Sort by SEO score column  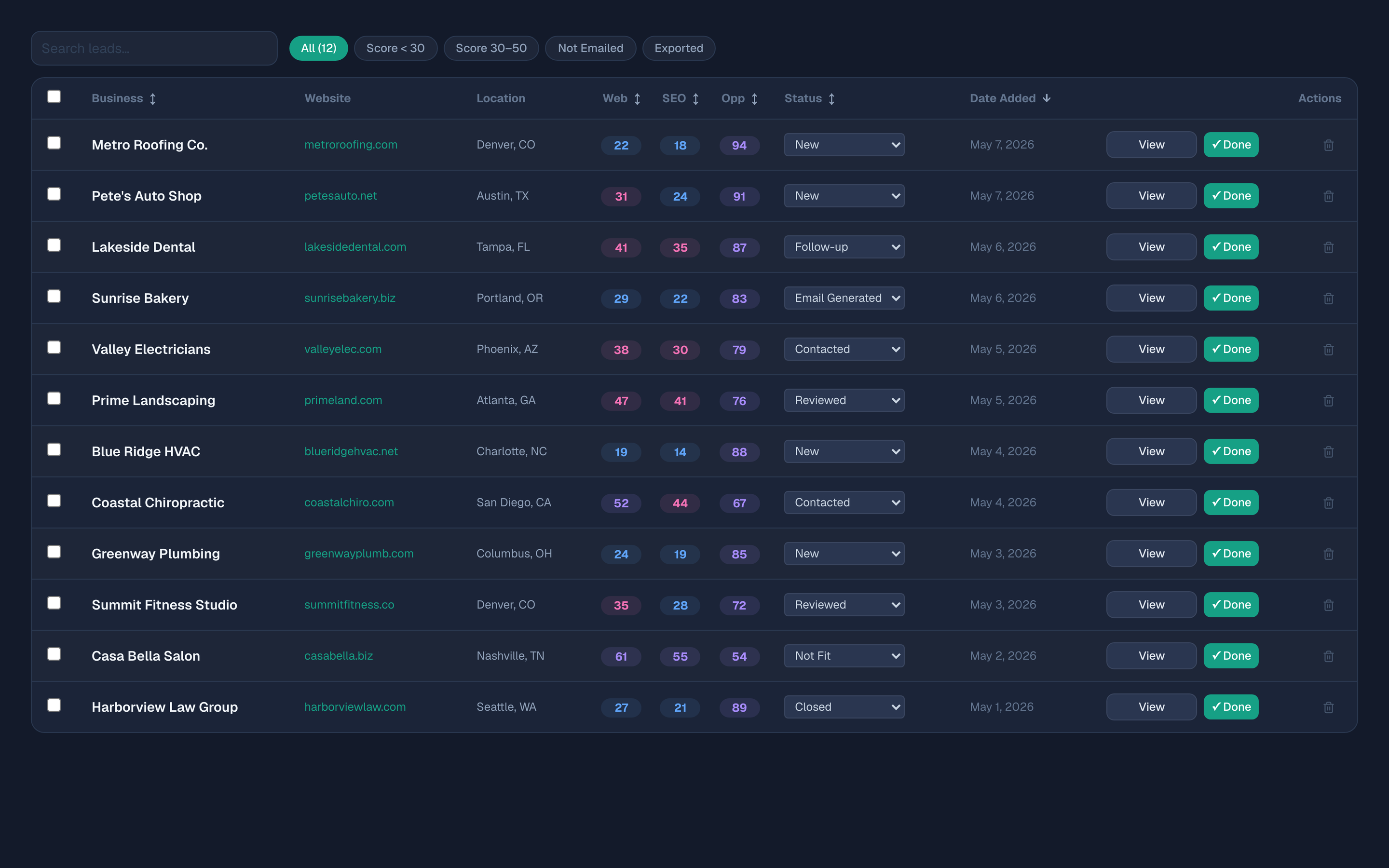coord(680,99)
